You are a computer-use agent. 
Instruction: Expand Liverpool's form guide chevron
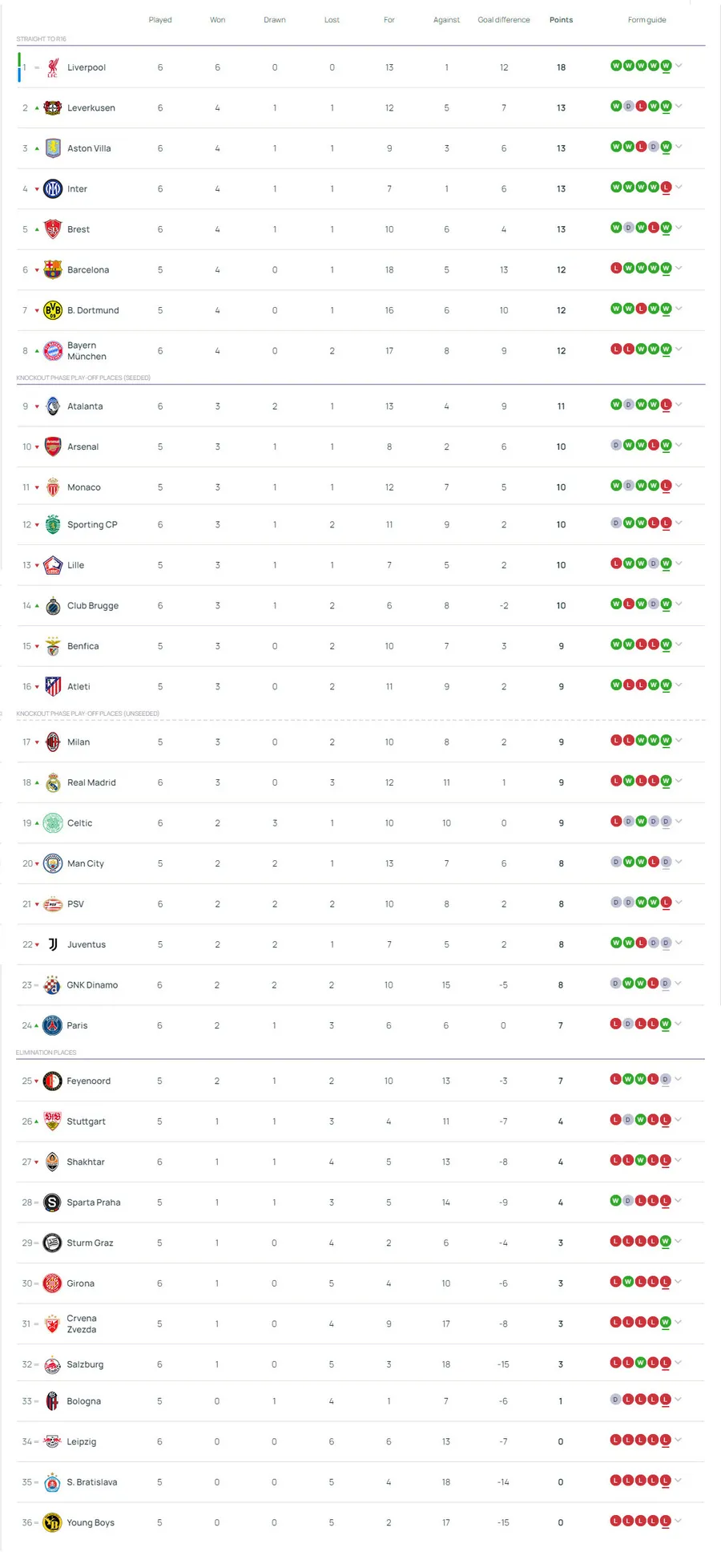coord(679,66)
